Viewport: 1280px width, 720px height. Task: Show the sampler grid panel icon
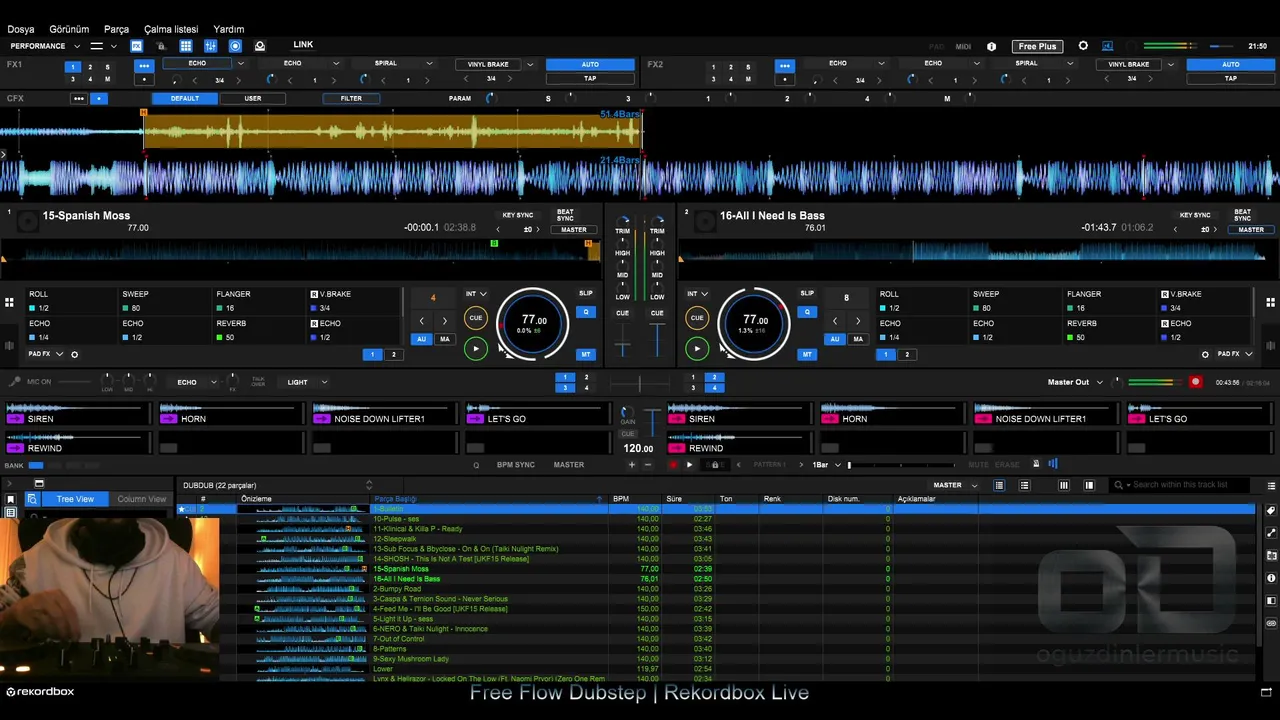tap(186, 46)
